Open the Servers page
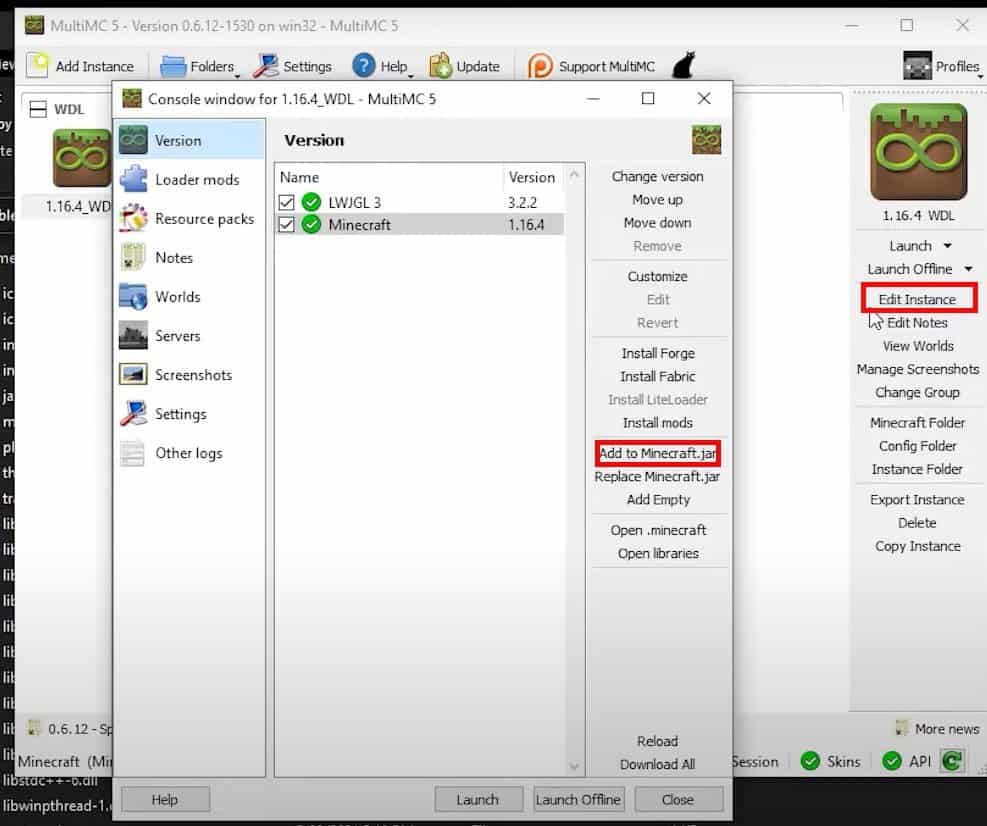Image resolution: width=987 pixels, height=826 pixels. (x=190, y=336)
